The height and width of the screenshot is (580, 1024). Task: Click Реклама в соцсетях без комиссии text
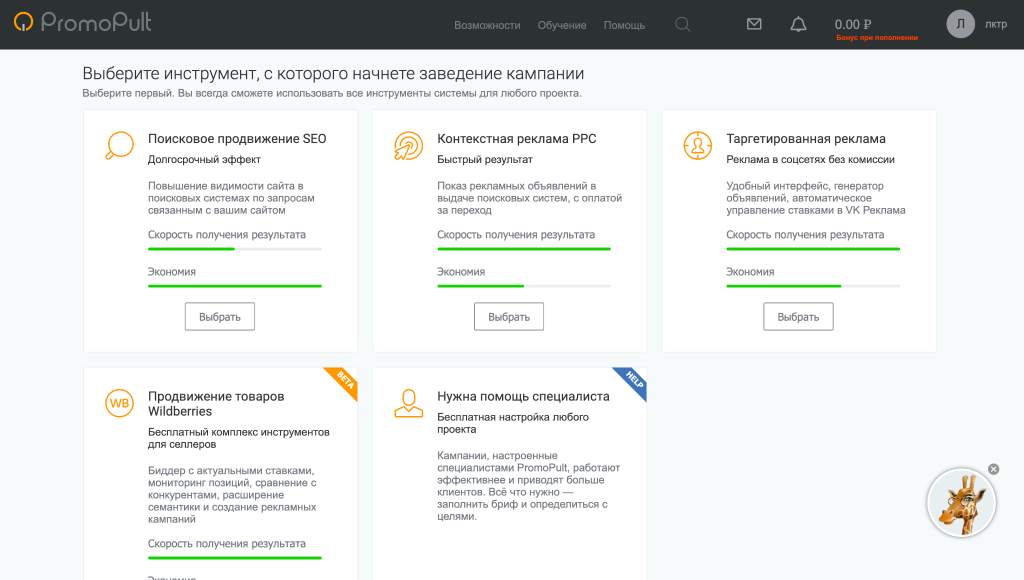(x=810, y=159)
